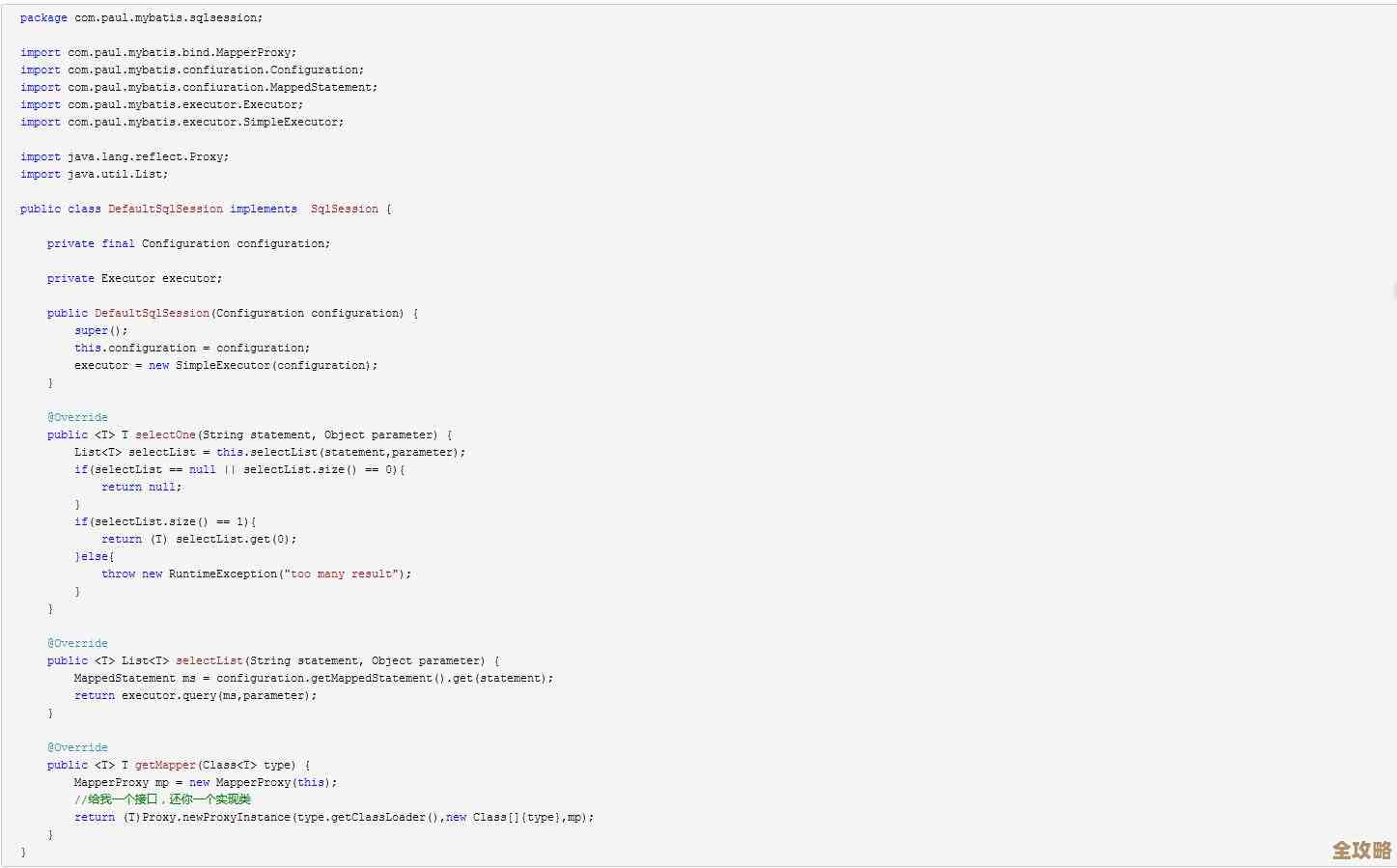The image size is (1397, 868).
Task: Click the DefaultSqlSession class name in class declaration
Action: click(165, 209)
